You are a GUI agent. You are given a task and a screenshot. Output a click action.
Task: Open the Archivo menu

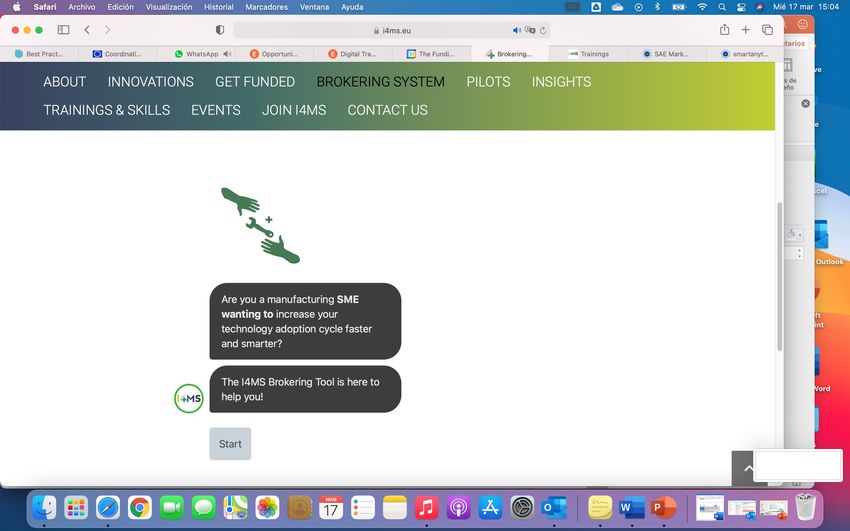tap(81, 7)
